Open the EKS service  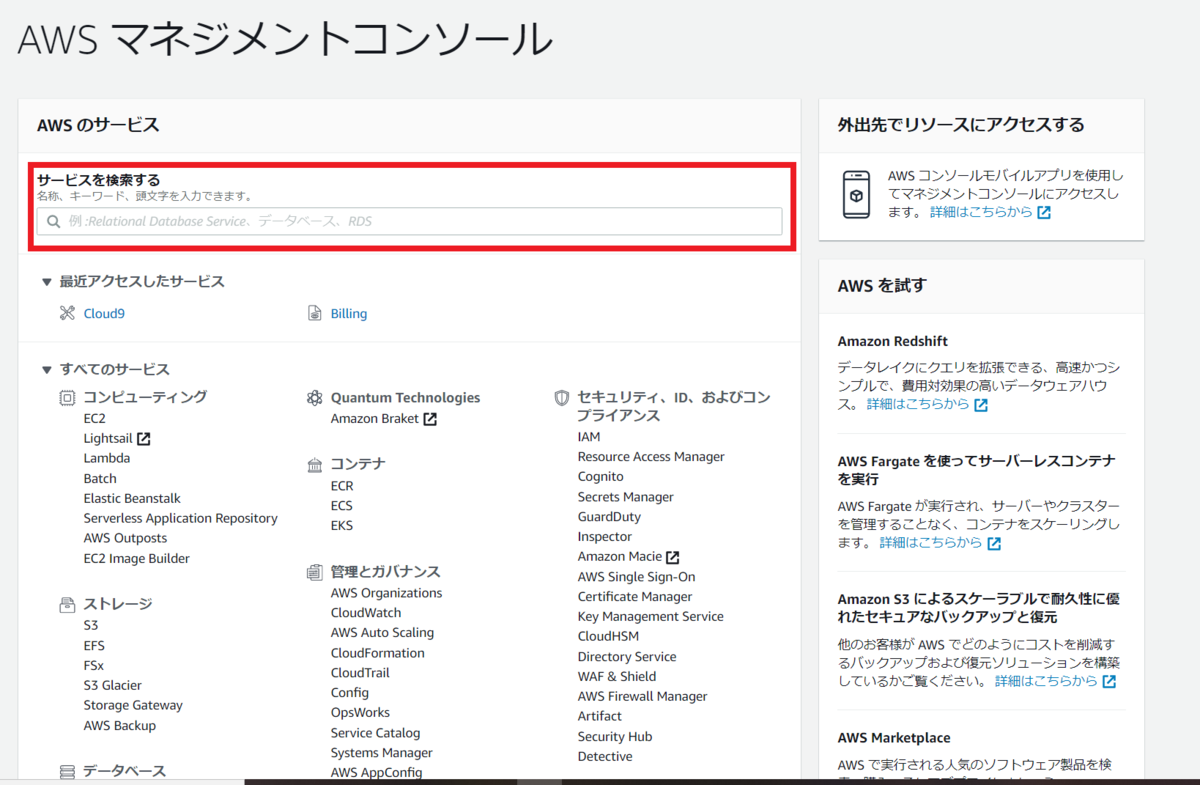click(342, 525)
